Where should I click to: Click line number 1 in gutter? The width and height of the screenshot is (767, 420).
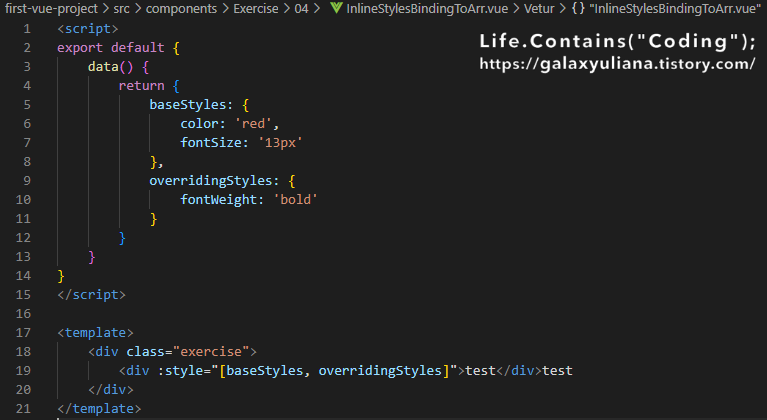coord(27,29)
